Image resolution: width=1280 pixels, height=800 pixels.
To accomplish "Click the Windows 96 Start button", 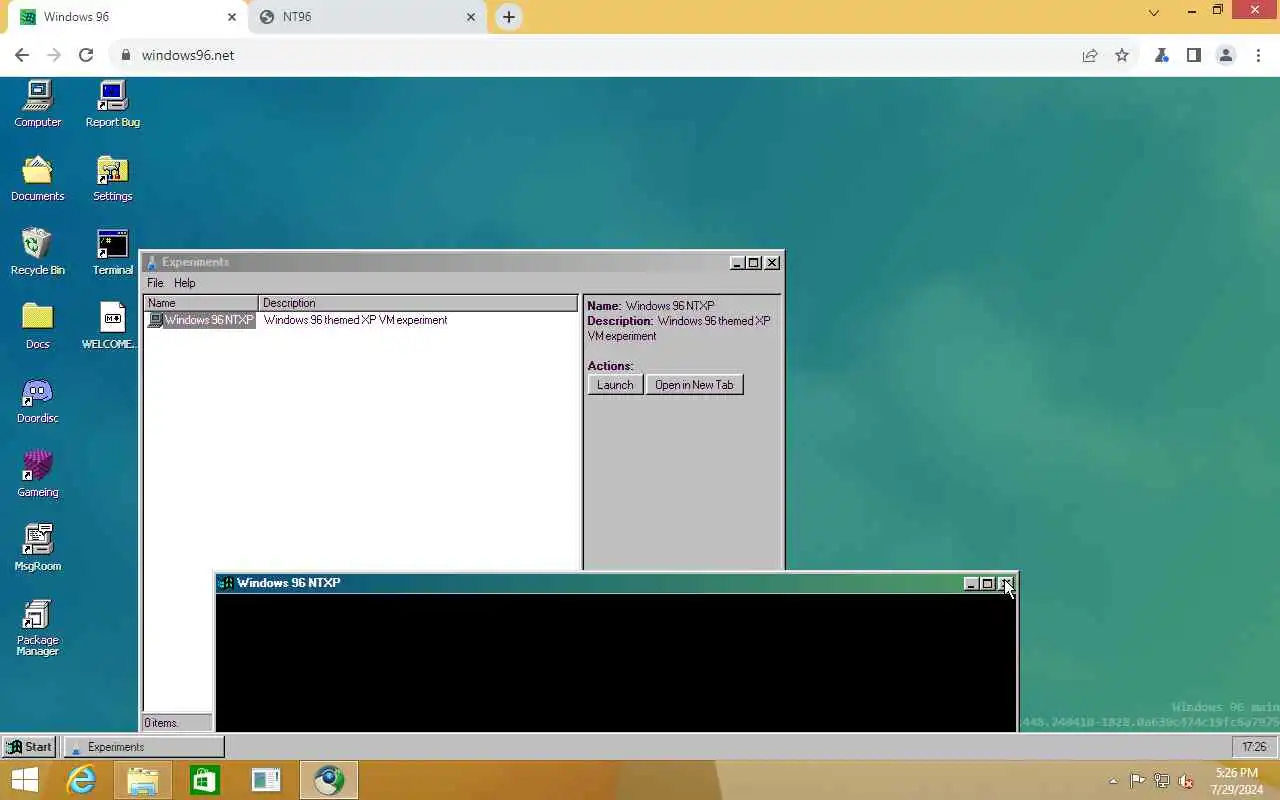I will pyautogui.click(x=29, y=746).
